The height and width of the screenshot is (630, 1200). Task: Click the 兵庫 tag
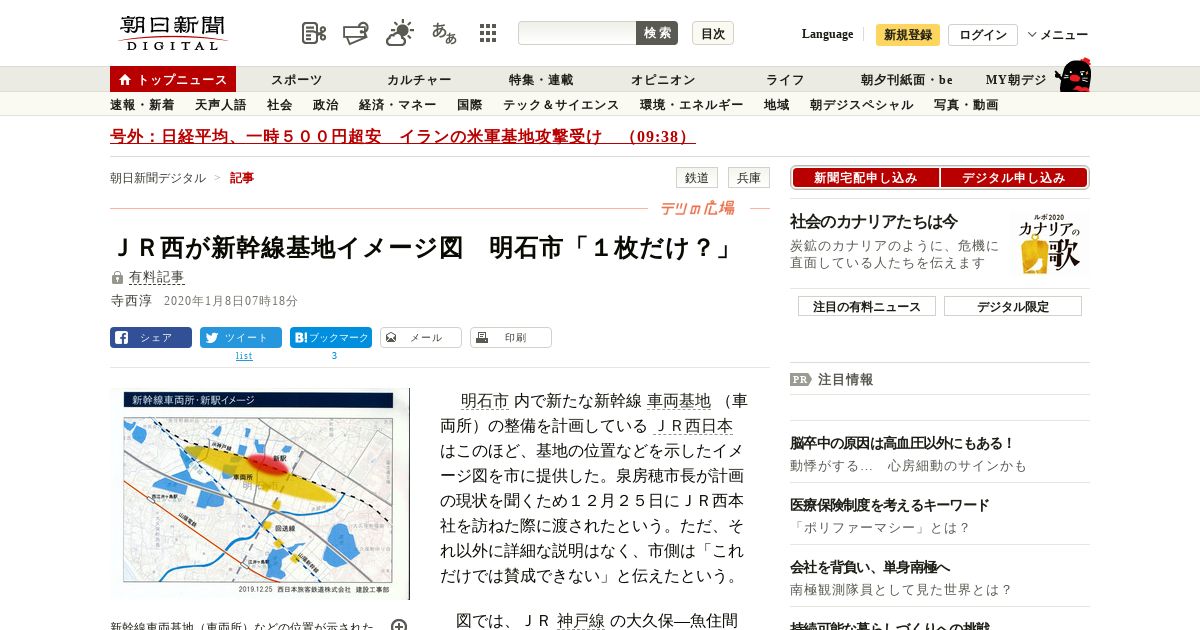point(749,178)
